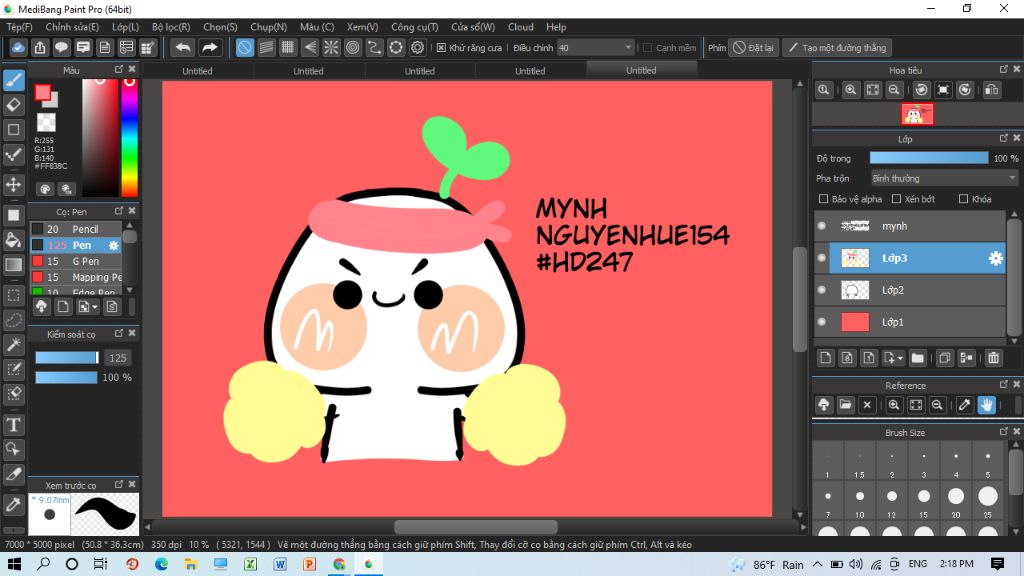Zoom in using Navigator panel
This screenshot has width=1024, height=576.
point(850,90)
